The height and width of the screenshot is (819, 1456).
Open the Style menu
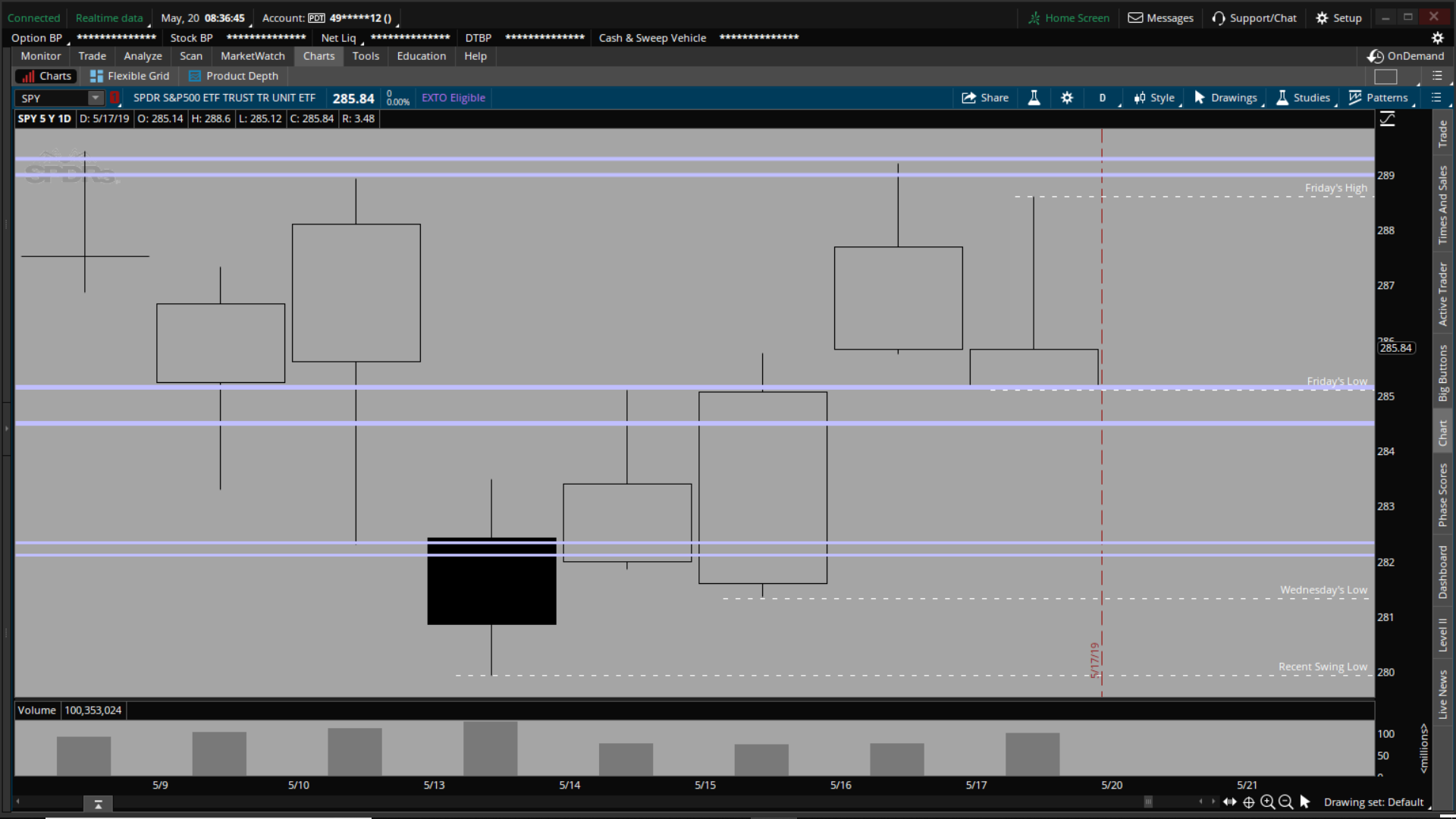[x=1154, y=98]
